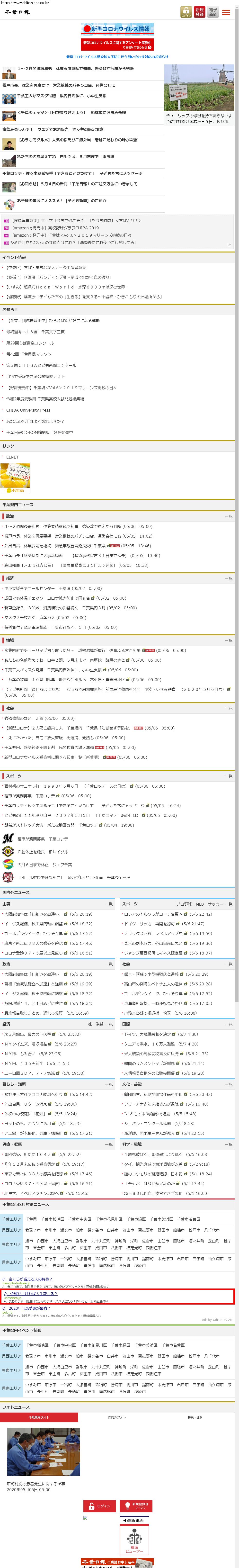Viewport: 239px width, 1568px height.
Task: Click the Kashiwa Reysol team logo
Action: [x=8, y=852]
